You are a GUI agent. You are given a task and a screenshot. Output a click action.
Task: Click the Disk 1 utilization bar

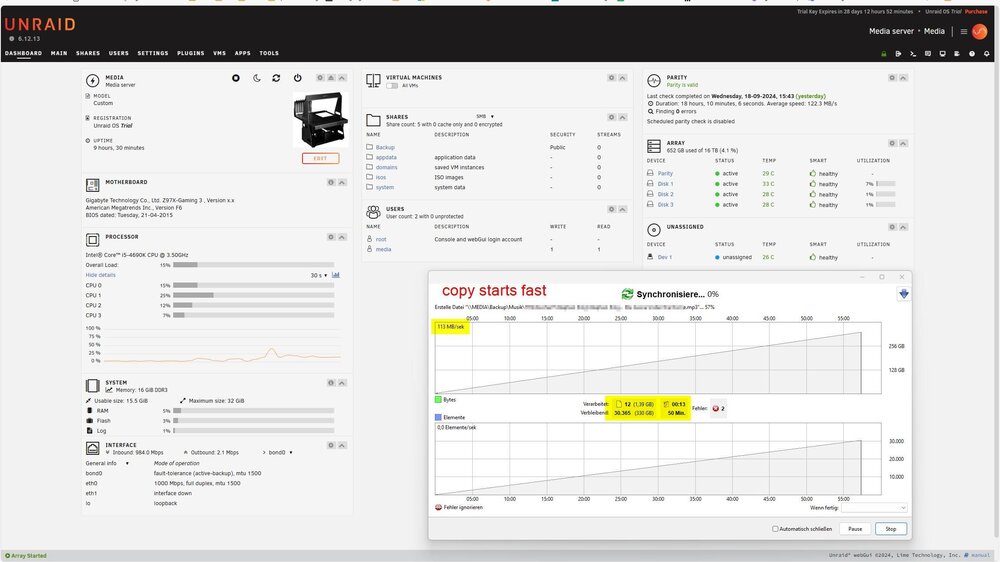[x=885, y=184]
